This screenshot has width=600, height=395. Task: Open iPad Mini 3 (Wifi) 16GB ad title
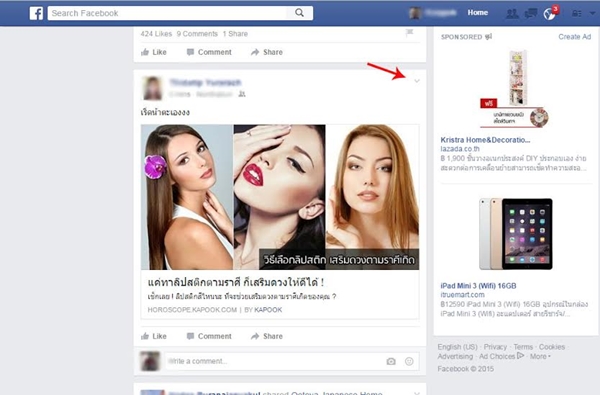tap(478, 286)
